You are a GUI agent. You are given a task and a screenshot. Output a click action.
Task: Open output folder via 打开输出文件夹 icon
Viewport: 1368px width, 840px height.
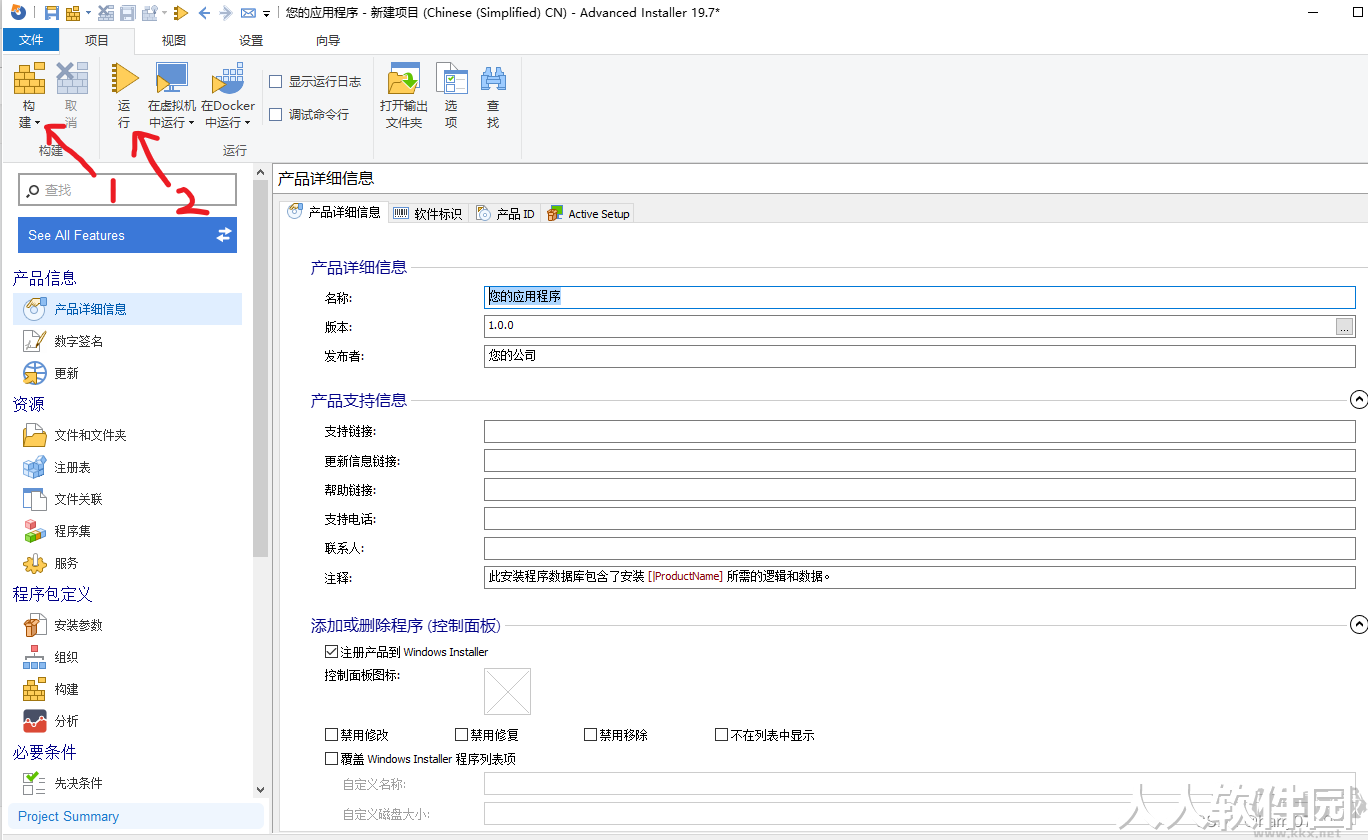[404, 79]
